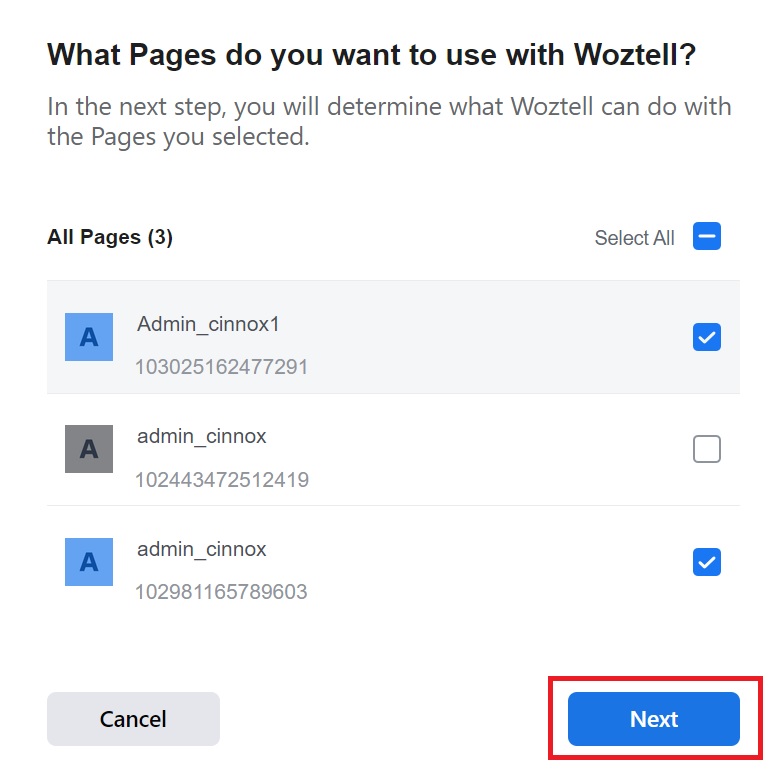Click the Select All label text
This screenshot has width=783, height=769.
tap(634, 238)
